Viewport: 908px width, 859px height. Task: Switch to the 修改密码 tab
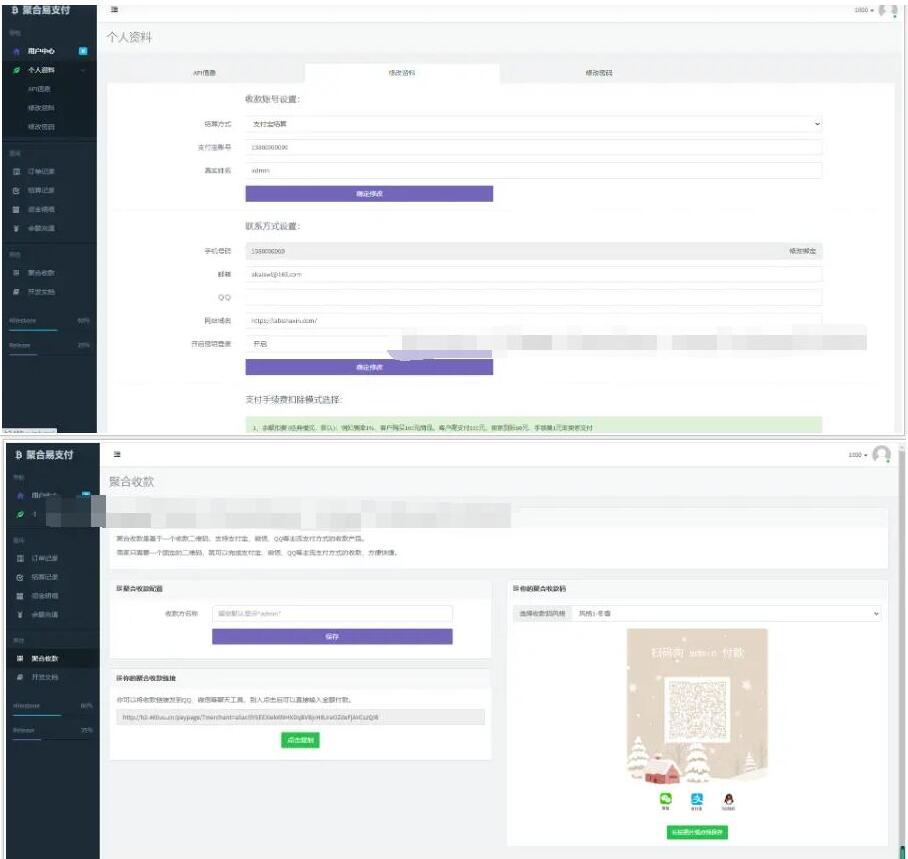(x=598, y=73)
